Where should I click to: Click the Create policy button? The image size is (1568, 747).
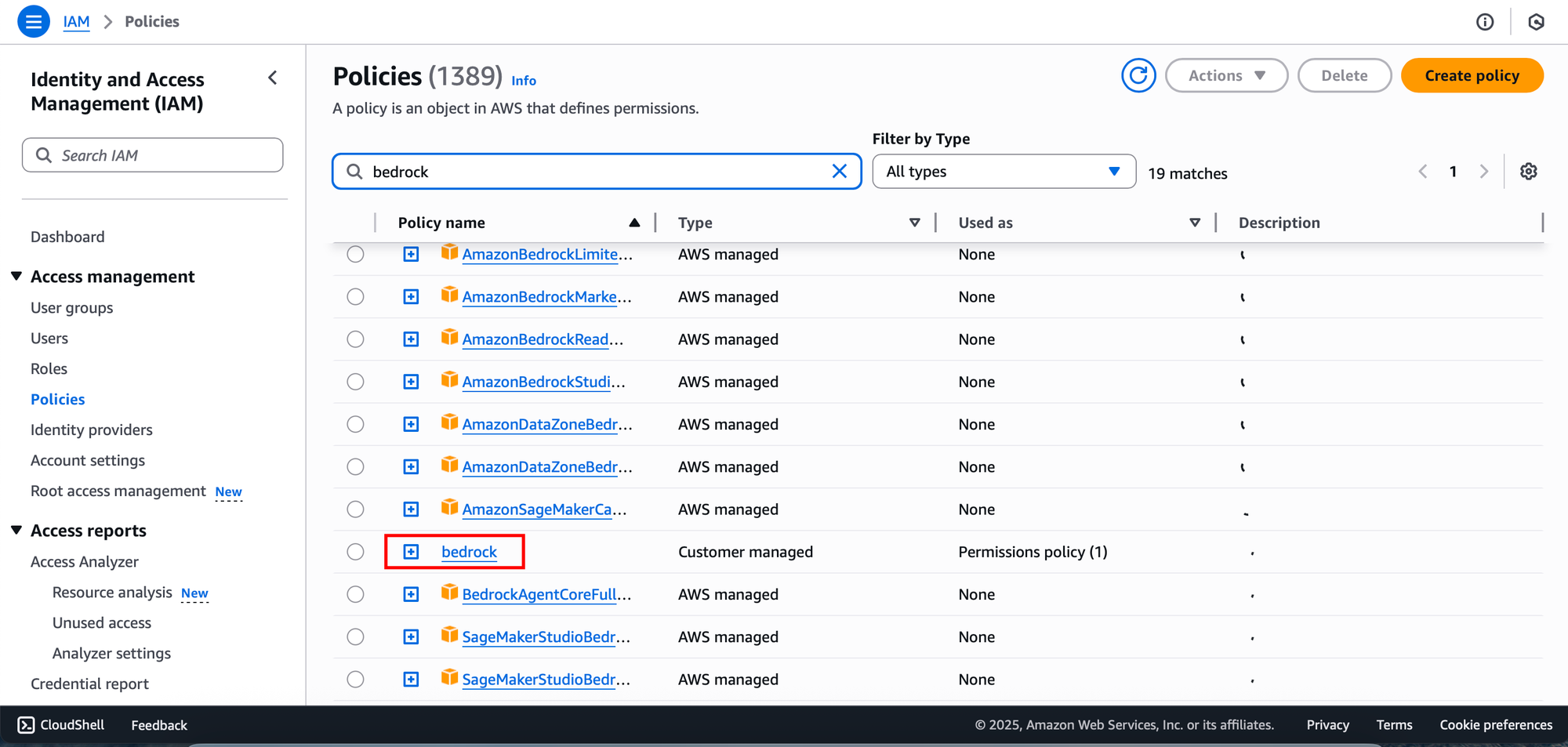[1472, 75]
